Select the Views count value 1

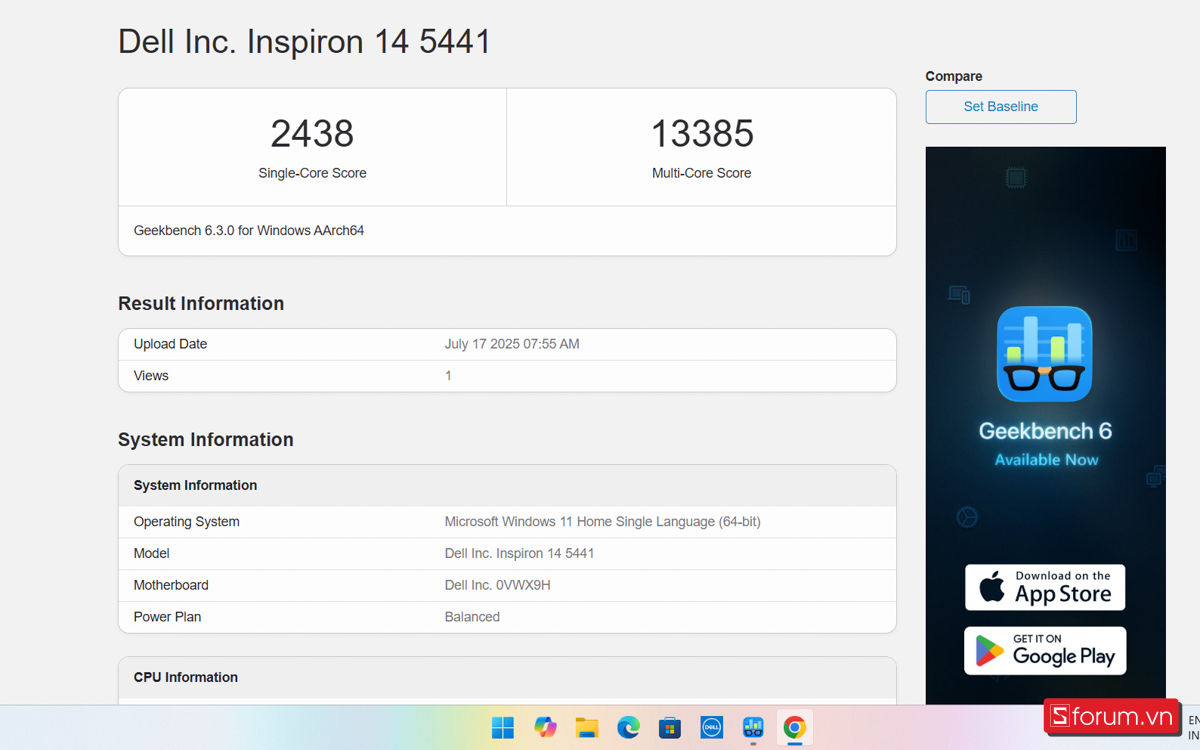[448, 376]
